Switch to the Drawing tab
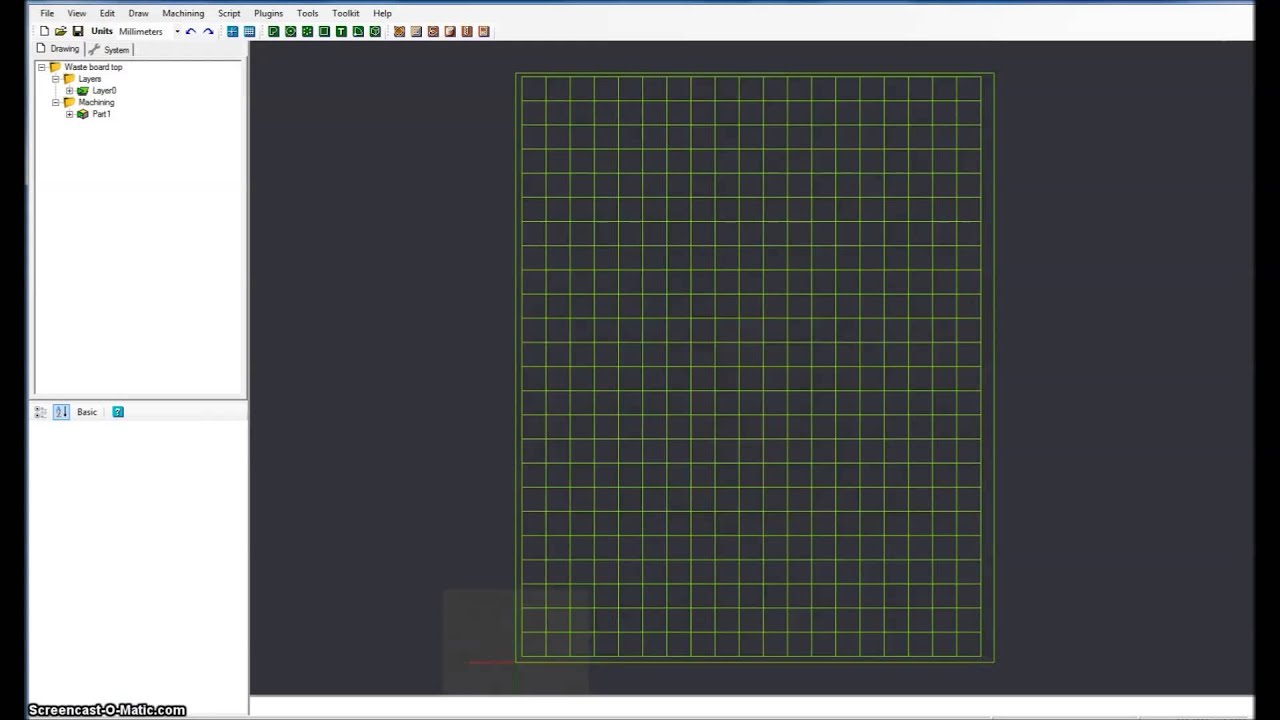Screen dimensions: 1280x720 58,49
